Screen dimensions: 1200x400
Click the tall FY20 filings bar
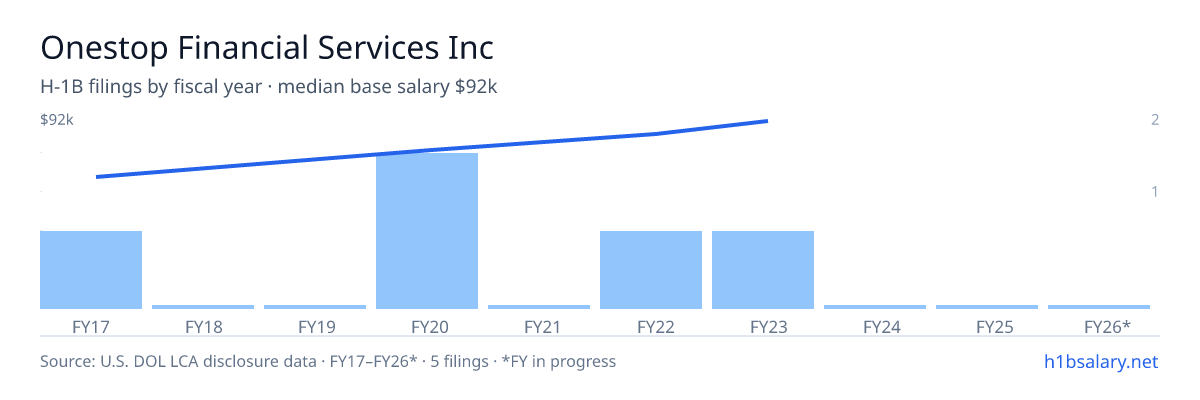click(427, 231)
